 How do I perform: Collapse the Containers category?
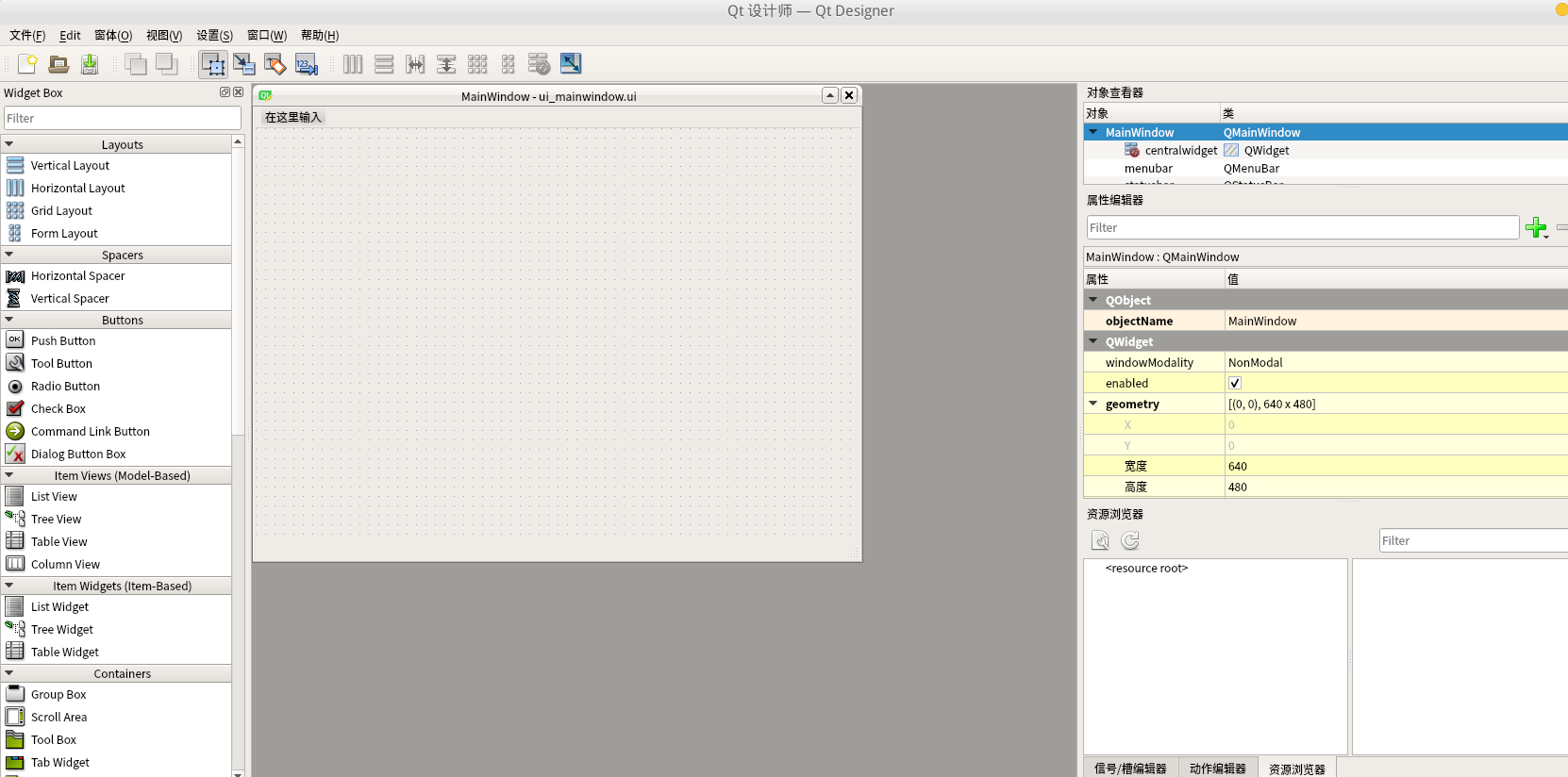[x=8, y=673]
